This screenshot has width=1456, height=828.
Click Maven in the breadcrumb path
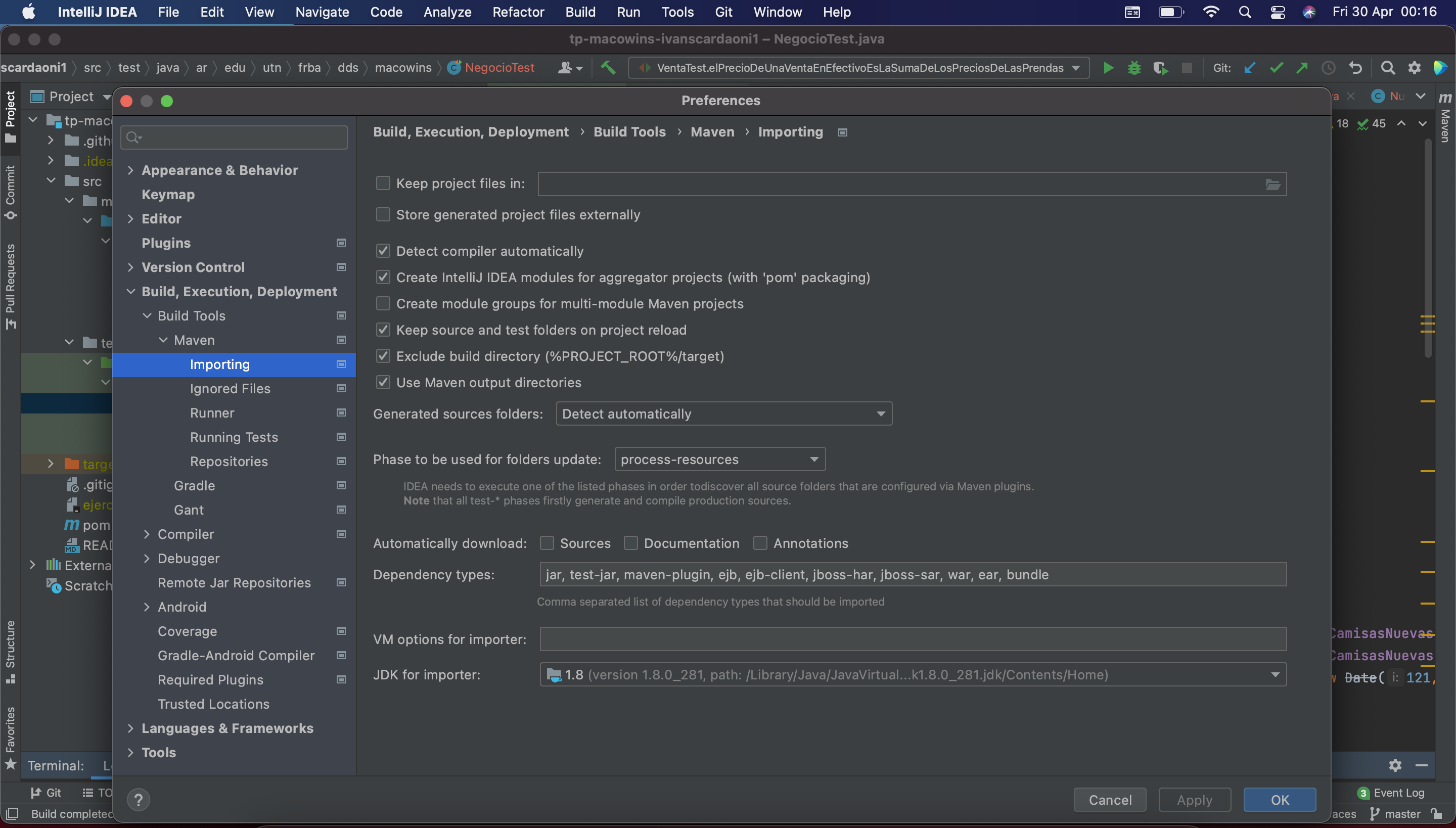[712, 132]
